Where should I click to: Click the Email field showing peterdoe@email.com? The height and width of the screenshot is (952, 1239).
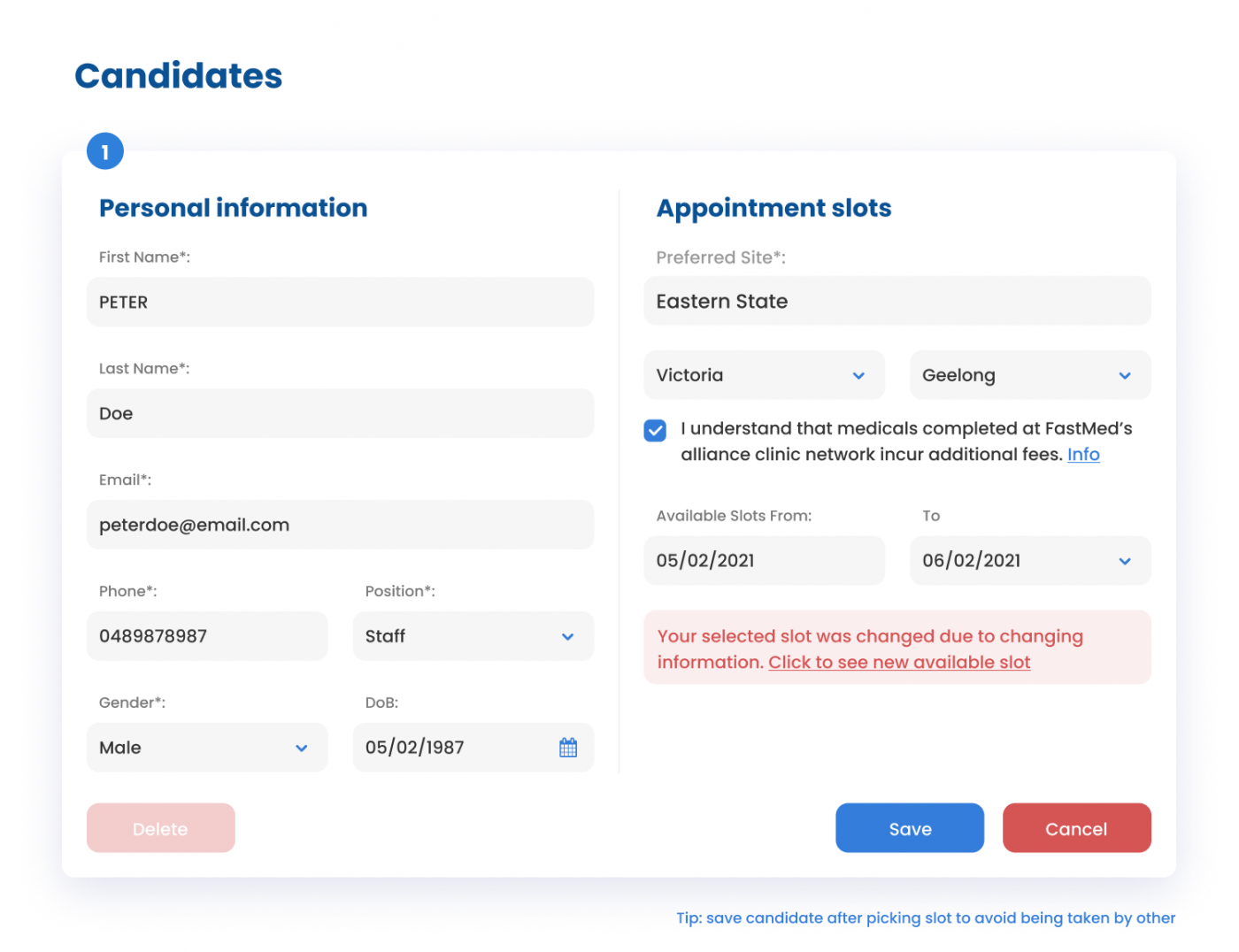(x=340, y=525)
